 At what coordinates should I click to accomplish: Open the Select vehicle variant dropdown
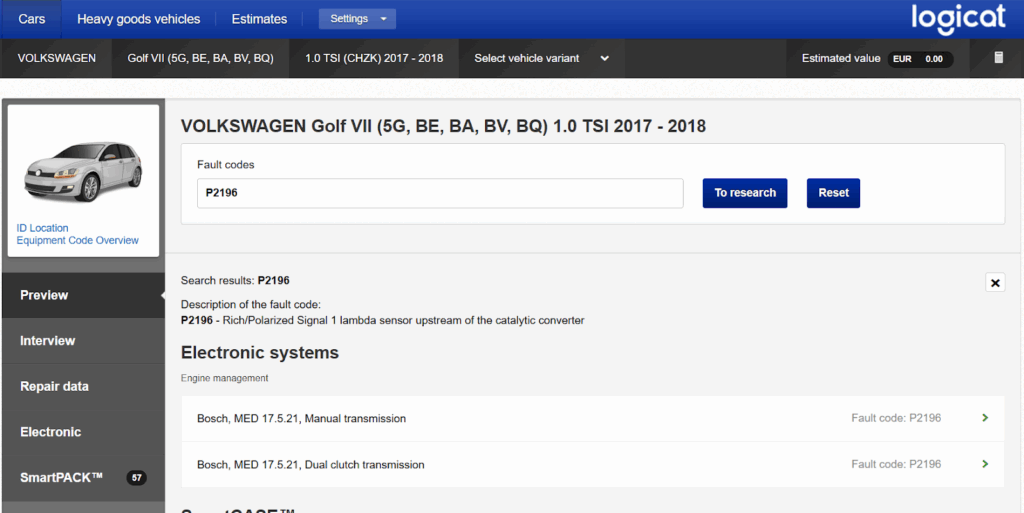pos(541,58)
